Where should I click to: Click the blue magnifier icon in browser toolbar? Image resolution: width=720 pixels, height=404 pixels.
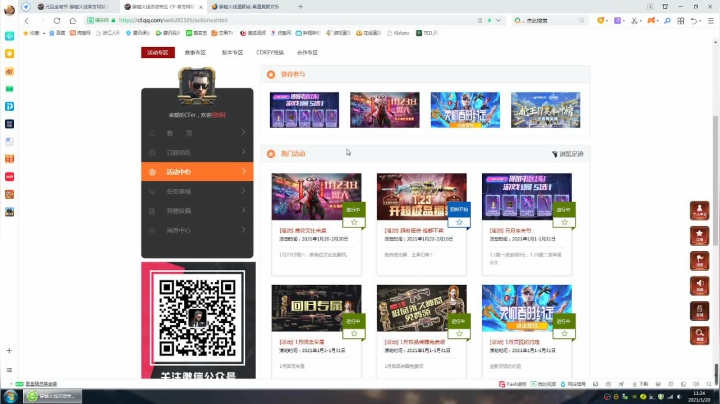click(x=667, y=21)
